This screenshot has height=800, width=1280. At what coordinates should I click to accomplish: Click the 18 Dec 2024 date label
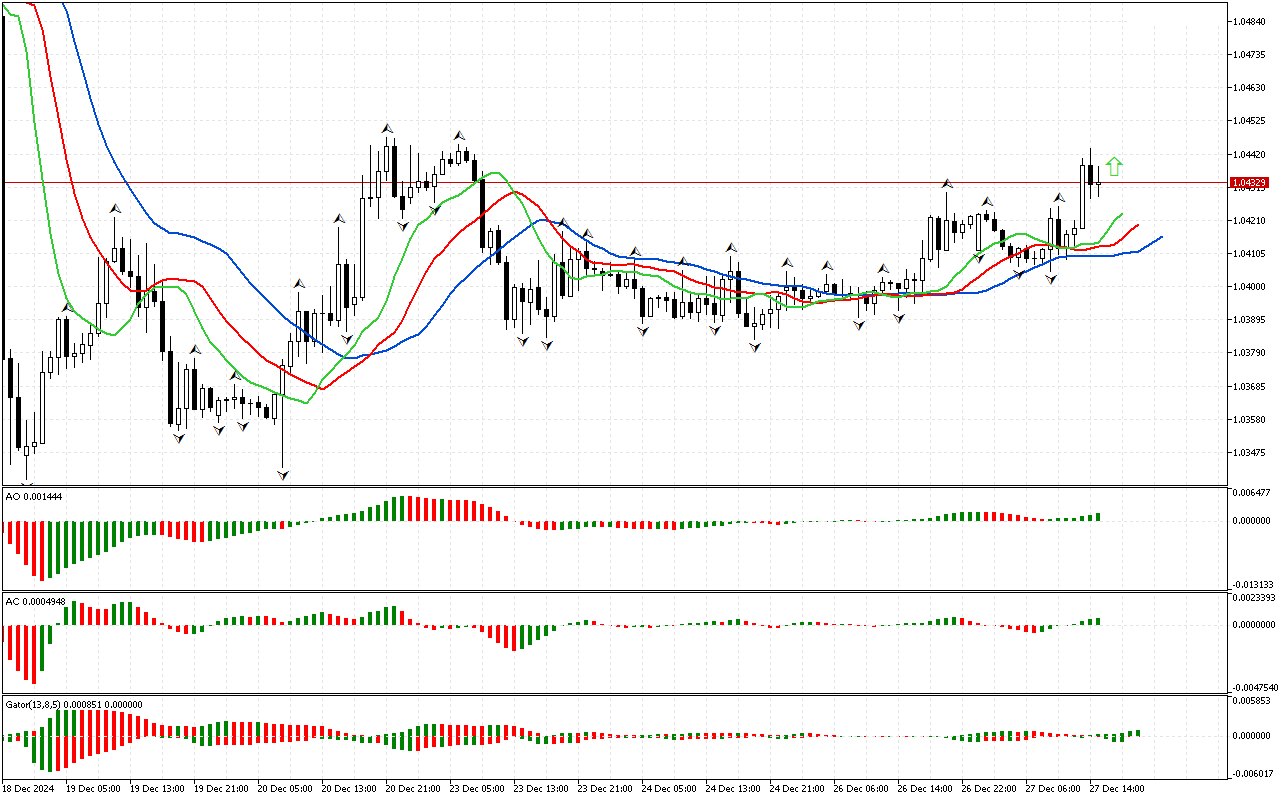(x=29, y=789)
